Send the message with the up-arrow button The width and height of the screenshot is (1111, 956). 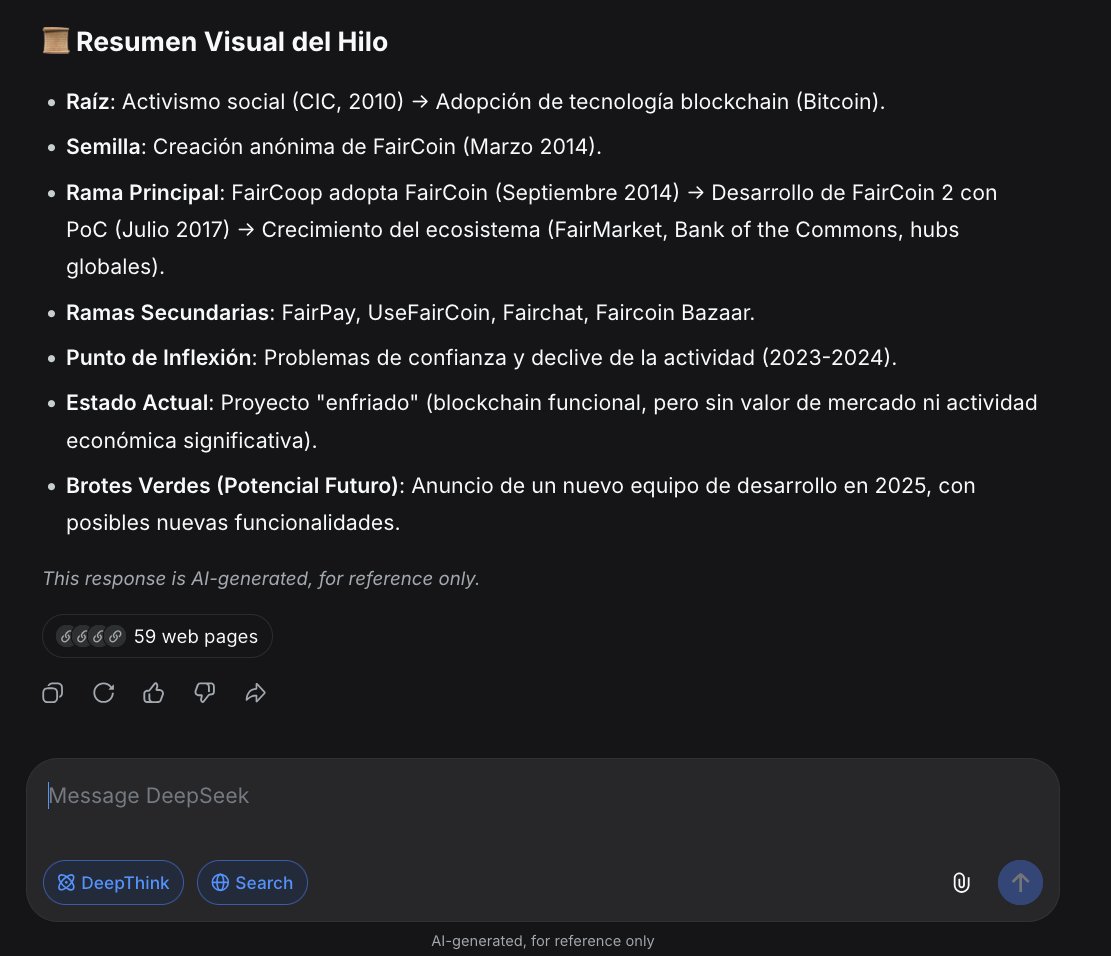[1020, 882]
